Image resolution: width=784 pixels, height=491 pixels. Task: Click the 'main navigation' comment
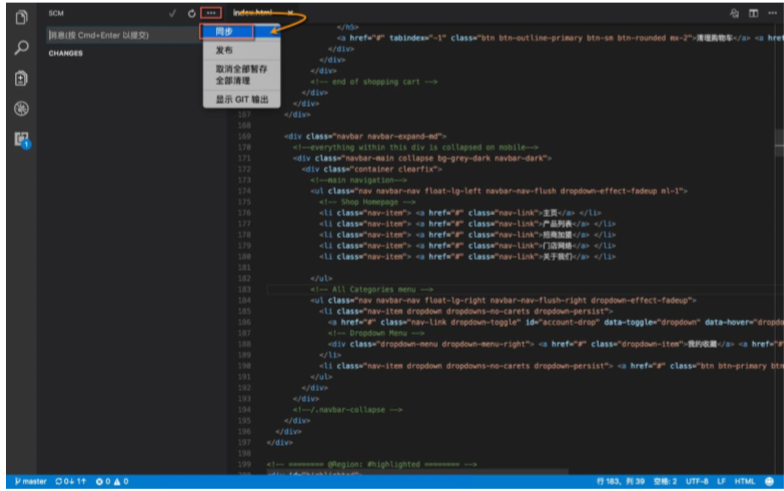pyautogui.click(x=358, y=180)
